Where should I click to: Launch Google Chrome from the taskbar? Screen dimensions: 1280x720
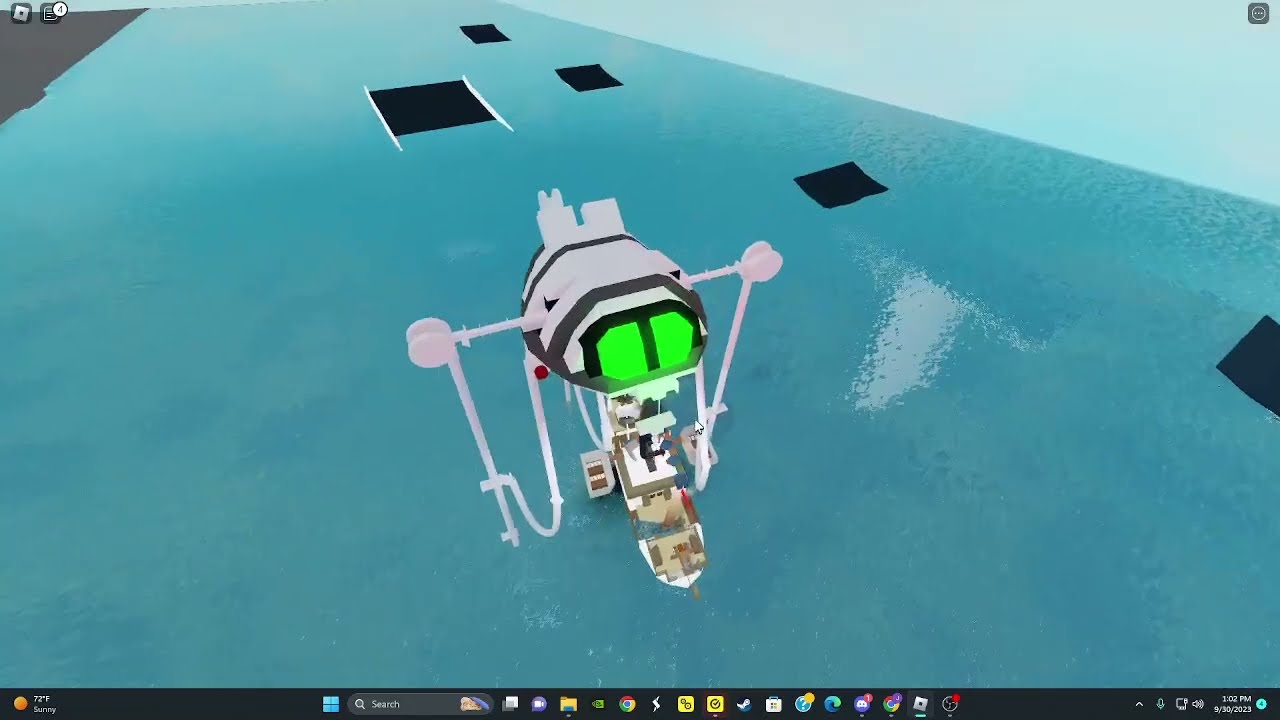627,704
